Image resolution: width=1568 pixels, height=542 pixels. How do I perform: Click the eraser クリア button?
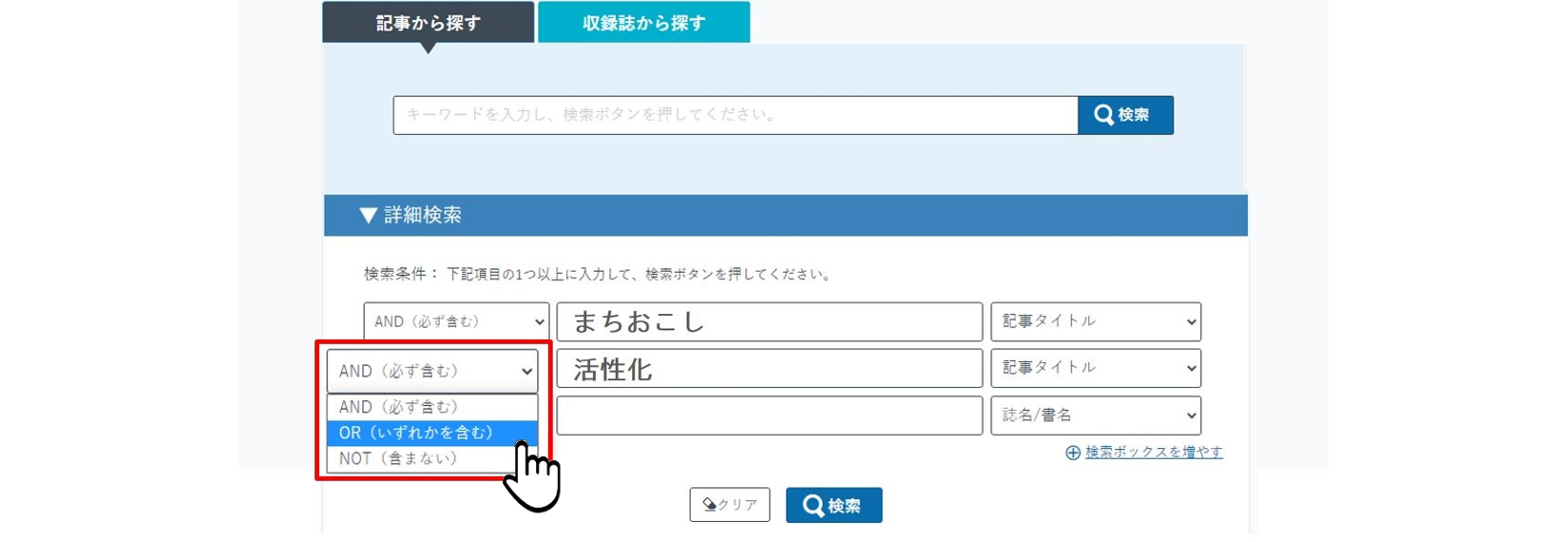[x=729, y=505]
